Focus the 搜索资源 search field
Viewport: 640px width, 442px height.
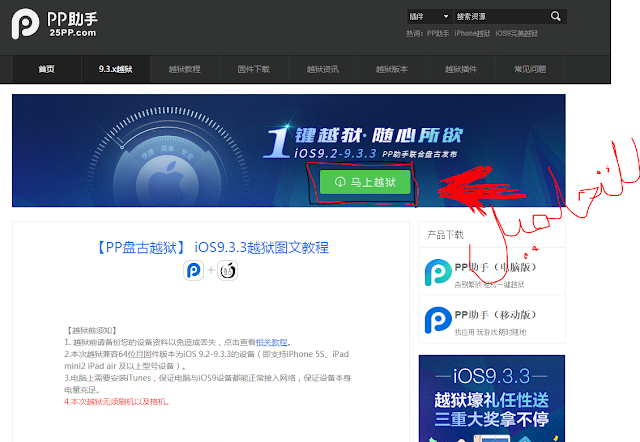(x=502, y=16)
